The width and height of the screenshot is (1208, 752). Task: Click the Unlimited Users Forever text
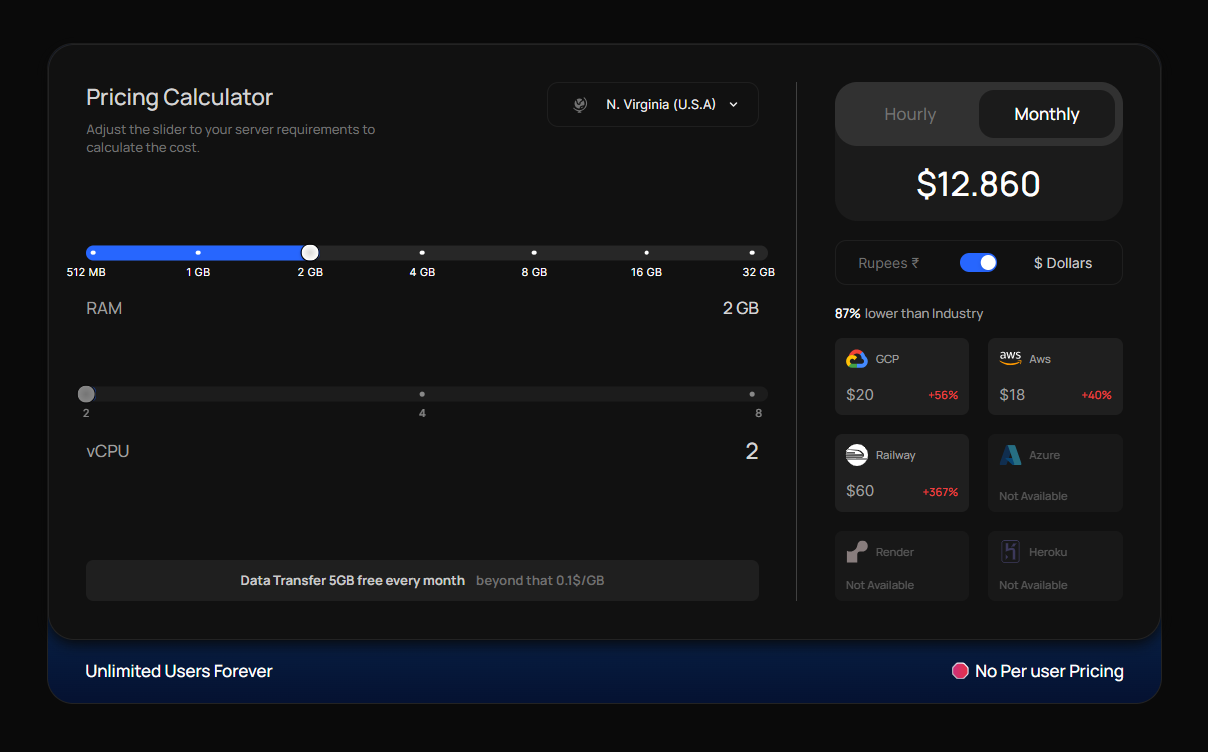tap(179, 671)
